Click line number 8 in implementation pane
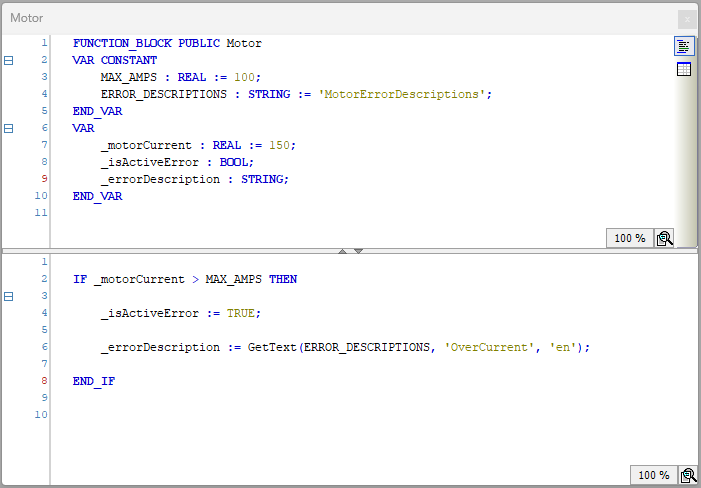The width and height of the screenshot is (701, 488). coord(44,381)
